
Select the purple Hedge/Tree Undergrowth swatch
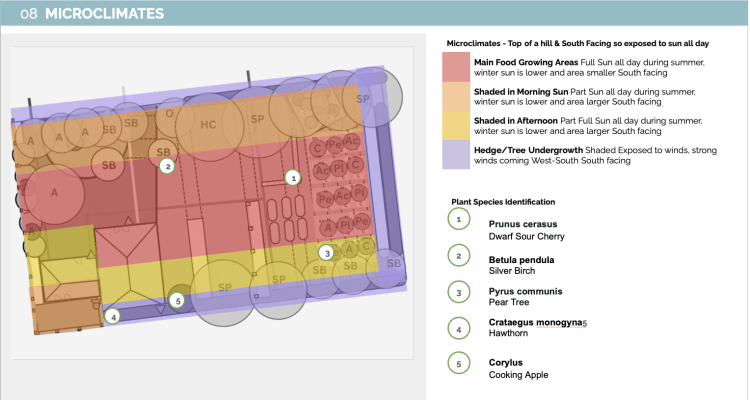(x=456, y=154)
